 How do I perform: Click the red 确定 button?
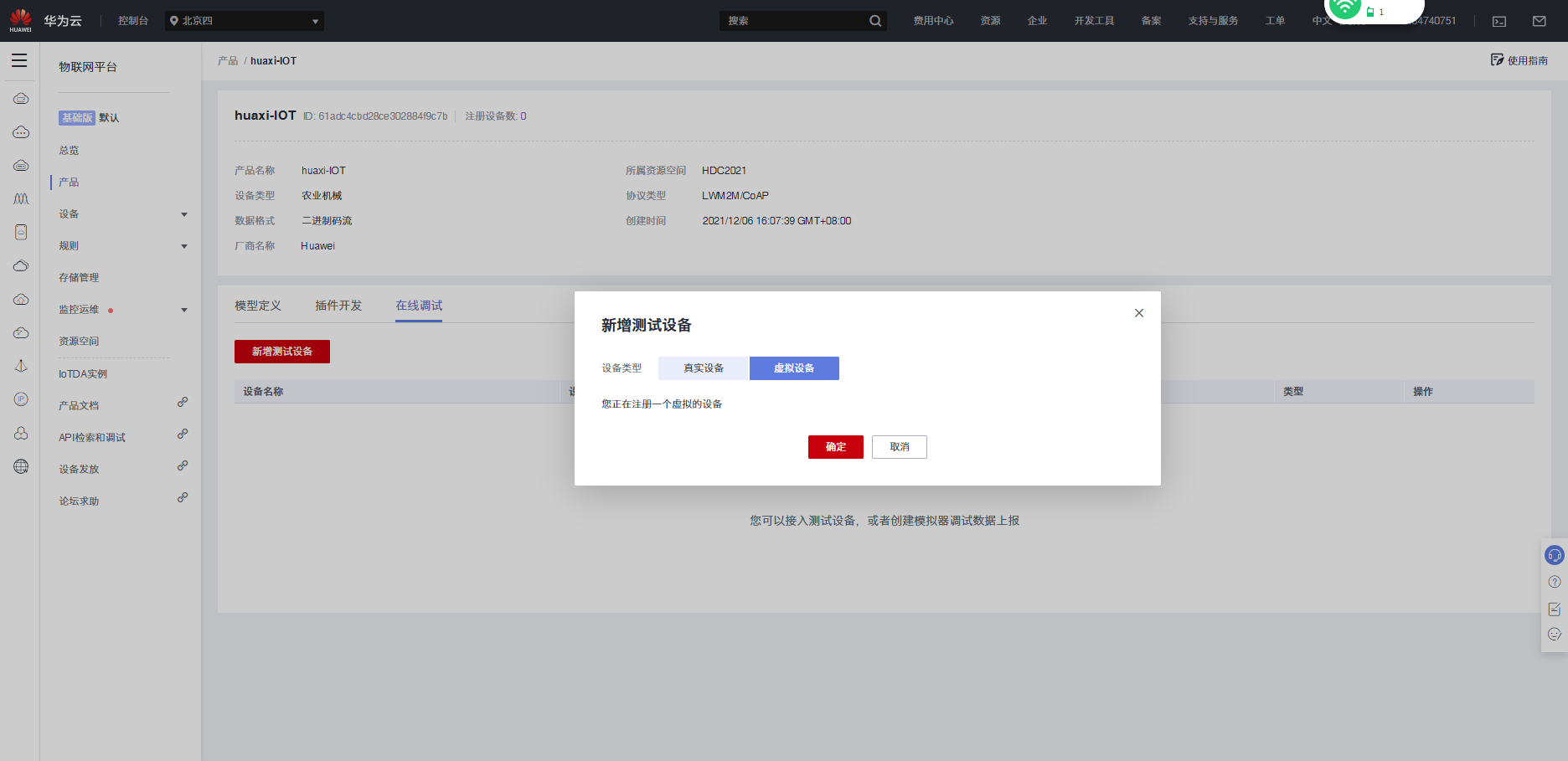coord(836,447)
